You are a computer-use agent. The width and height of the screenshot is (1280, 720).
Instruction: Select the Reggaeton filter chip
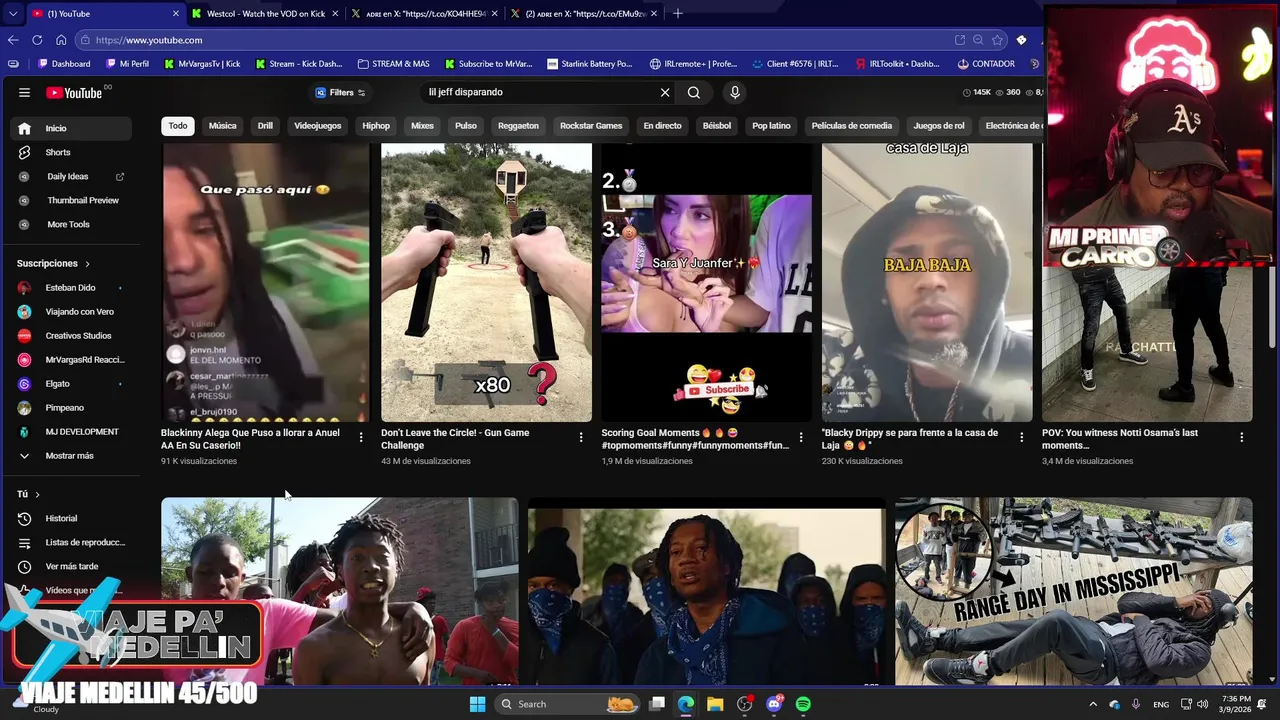coord(518,126)
